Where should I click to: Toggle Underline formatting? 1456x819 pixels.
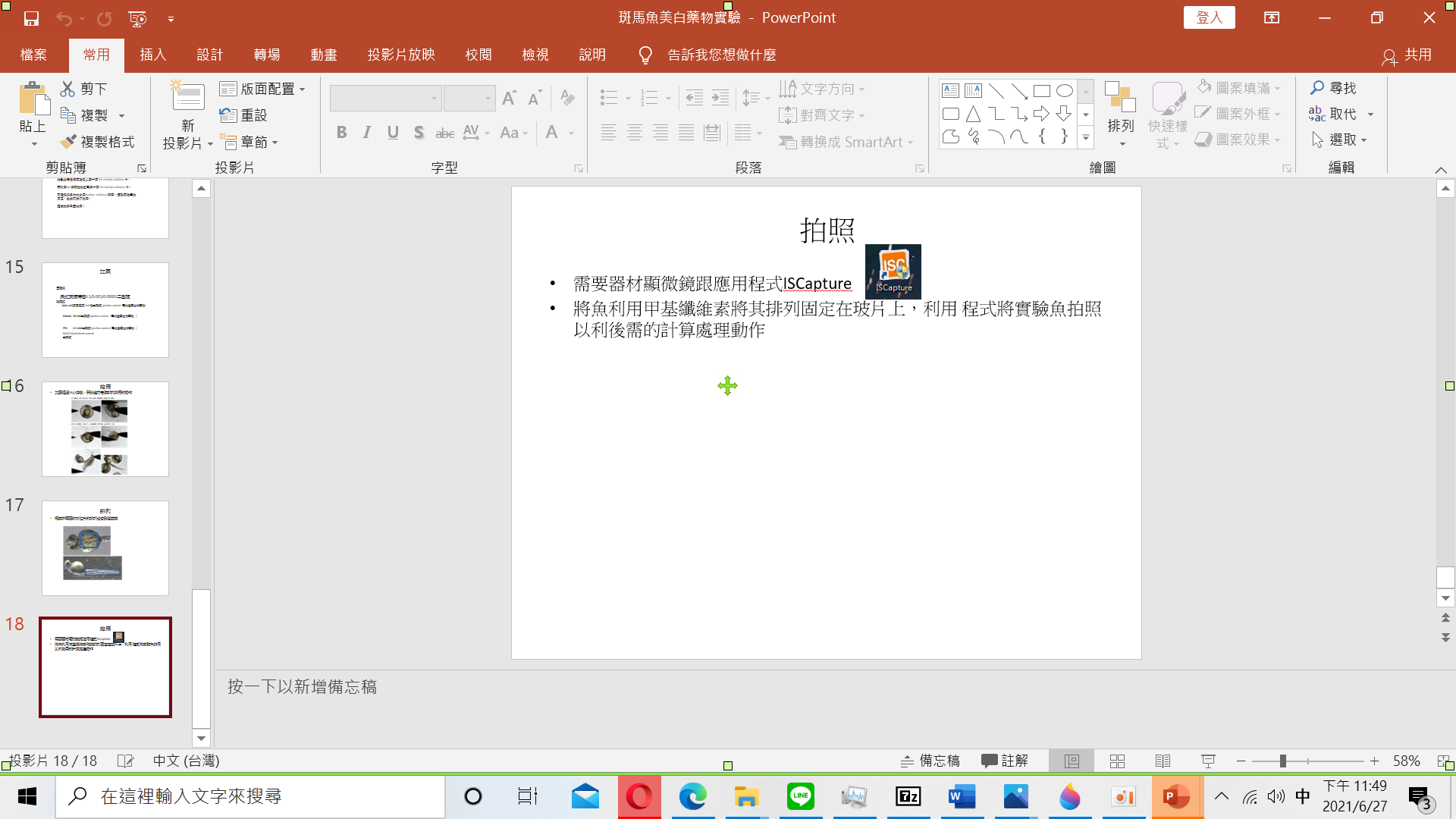point(393,133)
